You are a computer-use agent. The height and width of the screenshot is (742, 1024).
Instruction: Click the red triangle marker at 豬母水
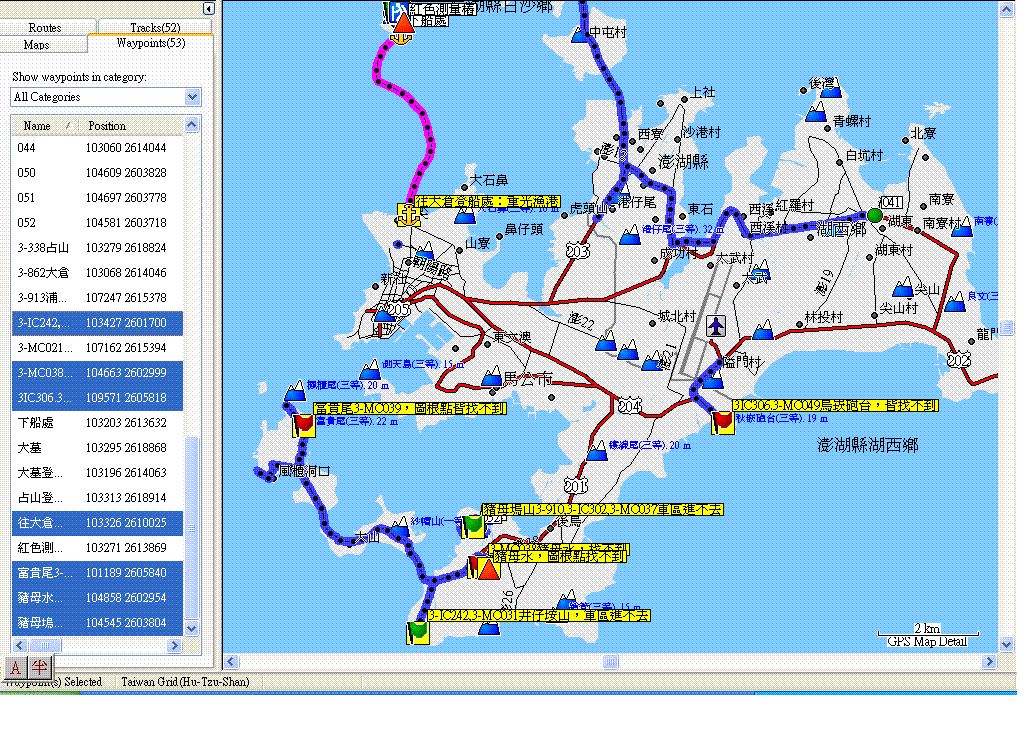click(488, 569)
